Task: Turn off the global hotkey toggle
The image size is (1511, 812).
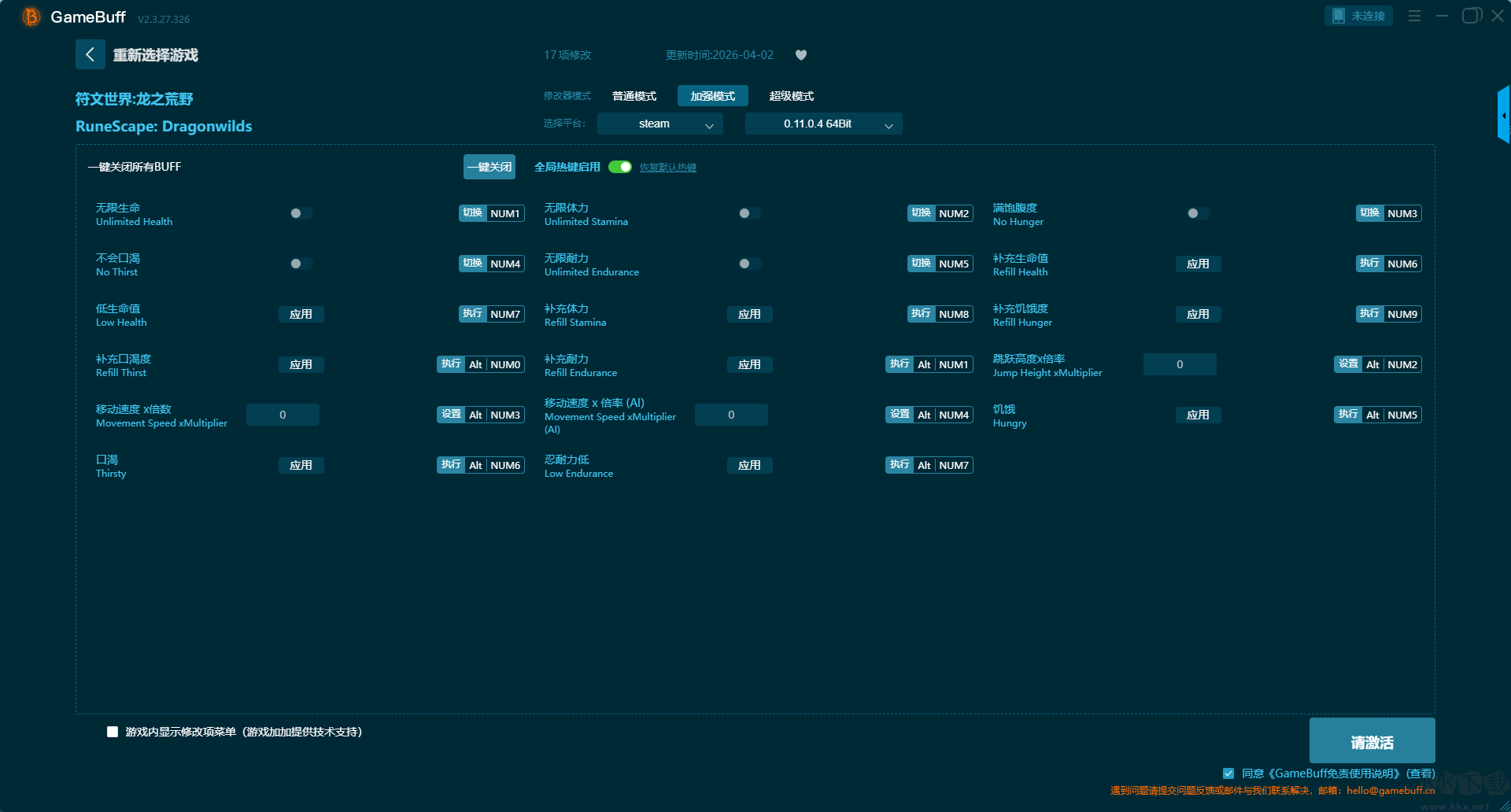Action: pyautogui.click(x=620, y=167)
